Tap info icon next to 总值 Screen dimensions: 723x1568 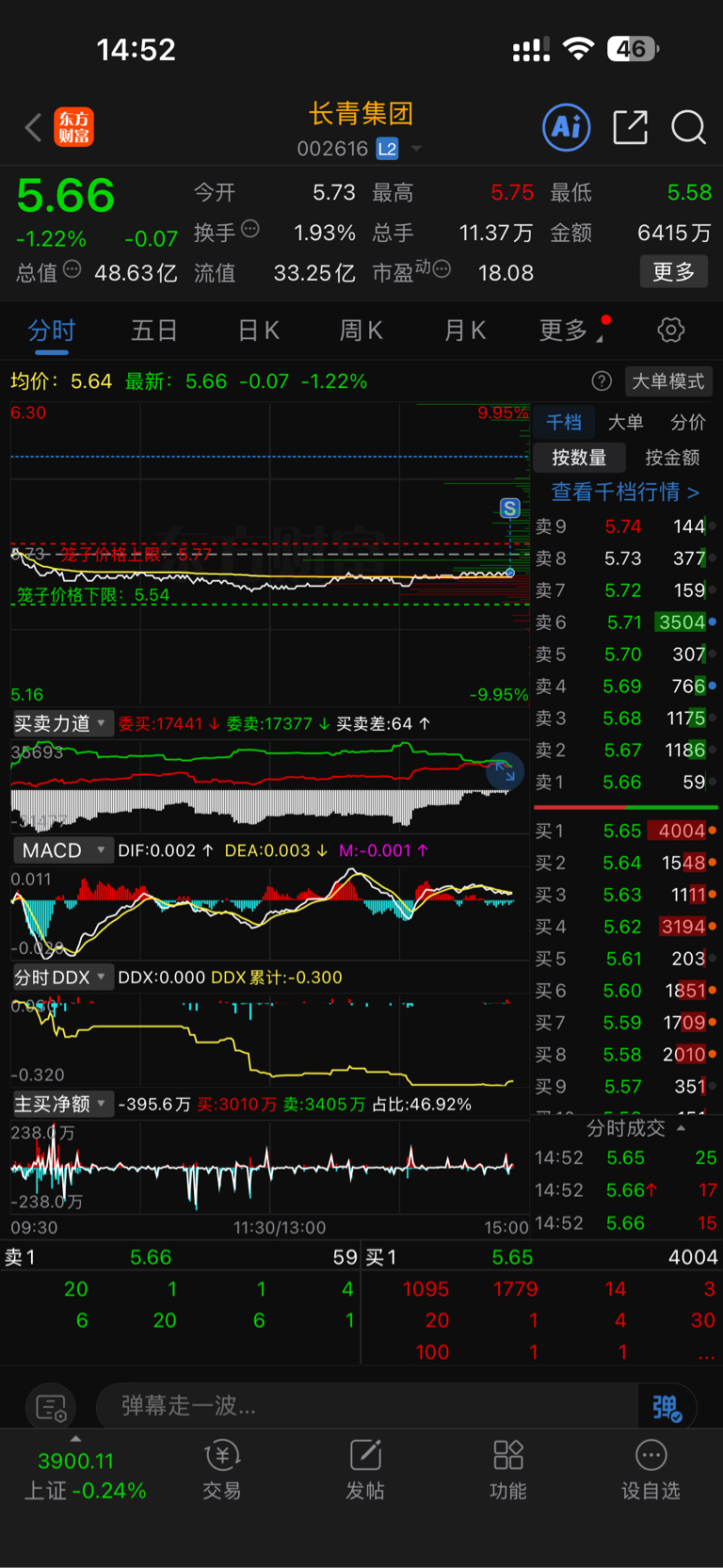72,270
